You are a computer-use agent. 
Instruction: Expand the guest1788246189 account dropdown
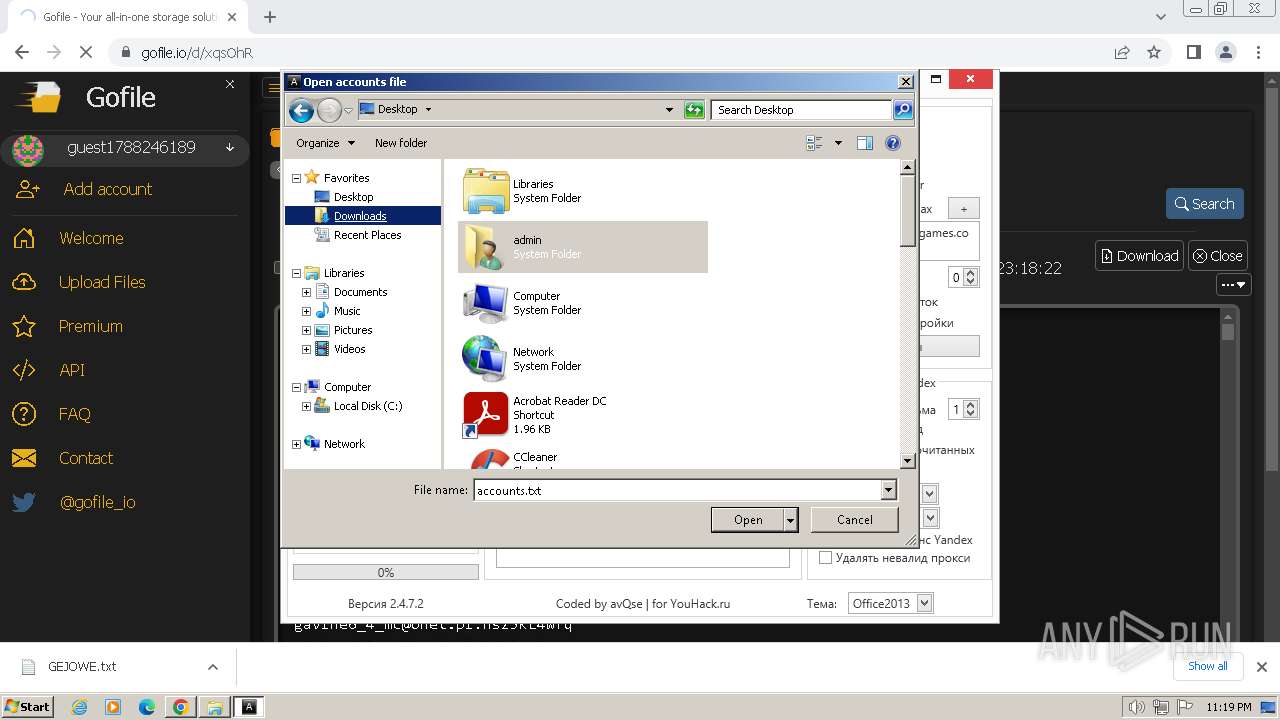click(x=230, y=148)
